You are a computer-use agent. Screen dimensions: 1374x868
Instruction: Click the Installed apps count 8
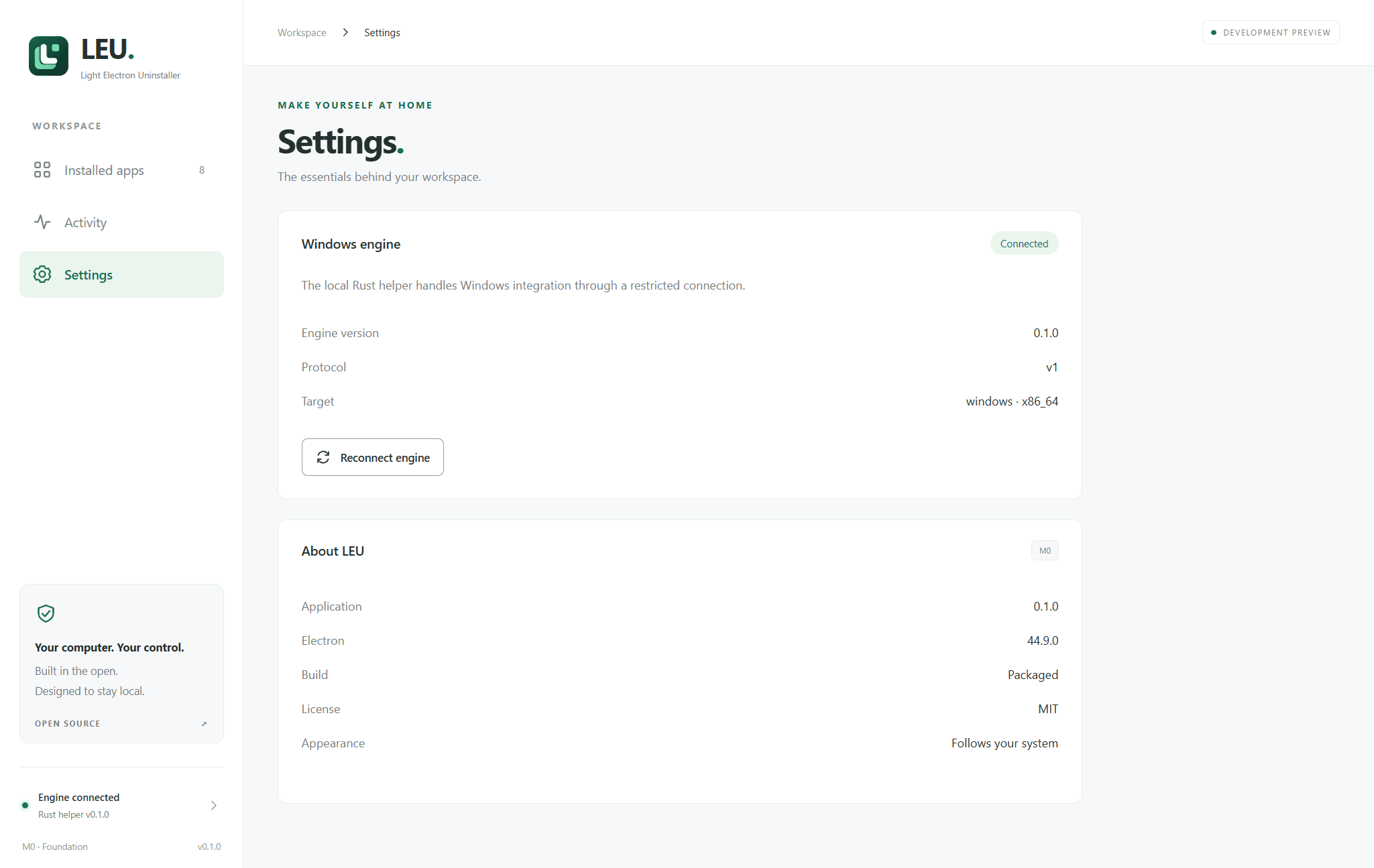point(202,170)
